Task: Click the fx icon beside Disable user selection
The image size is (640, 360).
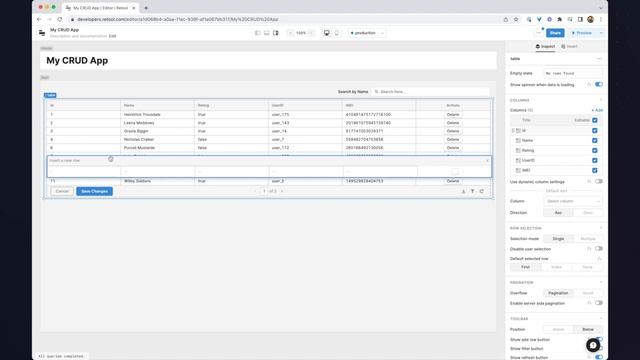Action: (x=589, y=249)
